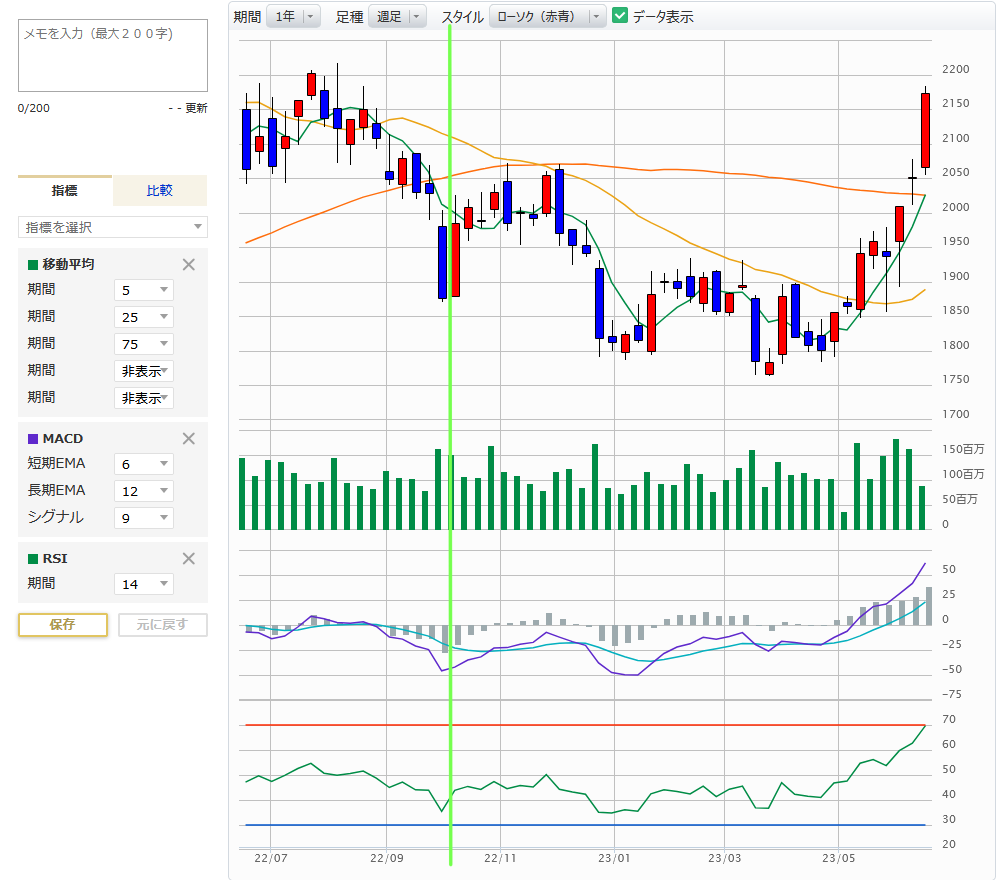
Task: Click the 保存 button
Action: 63,625
